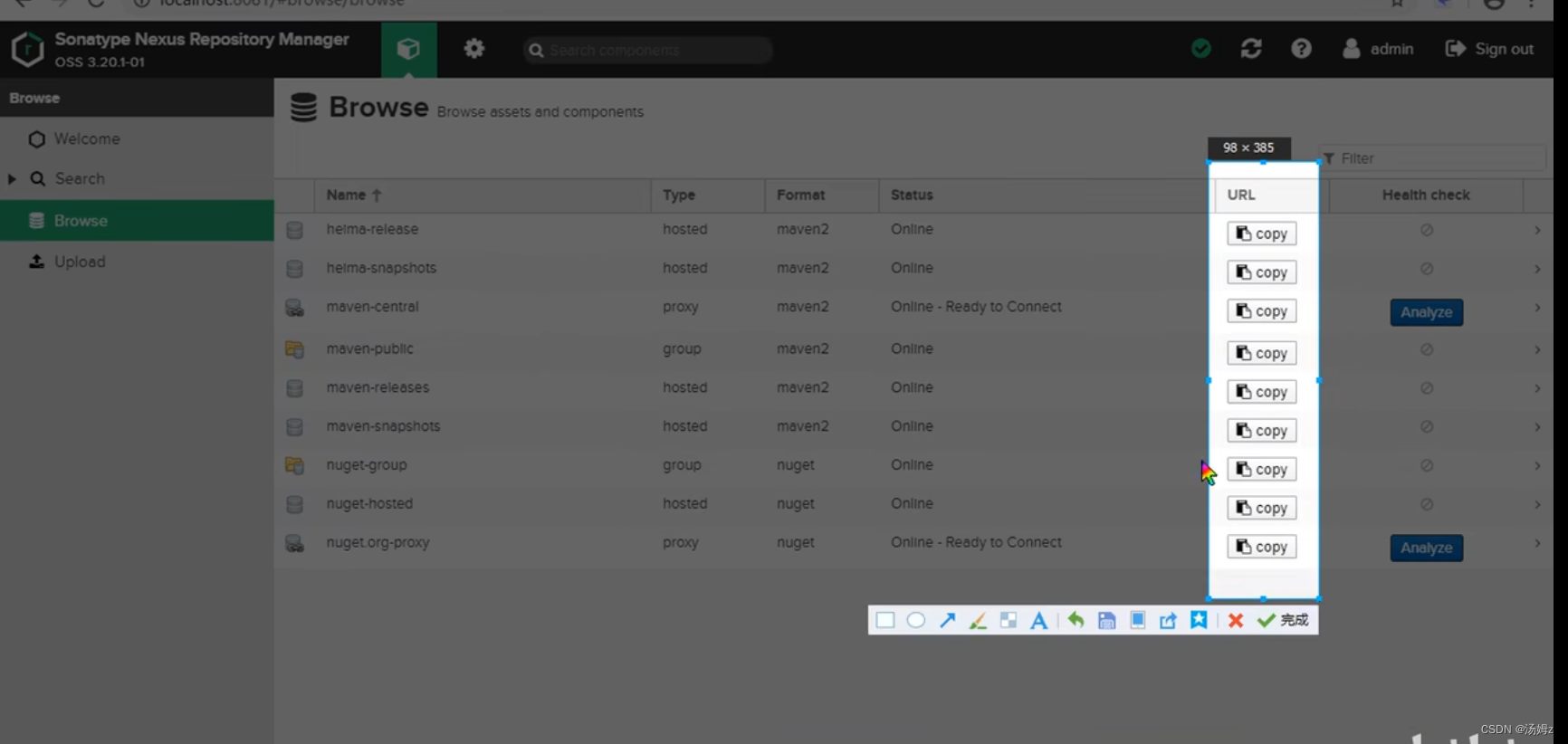
Task: Click maven-central proxy repository icon
Action: (x=294, y=308)
